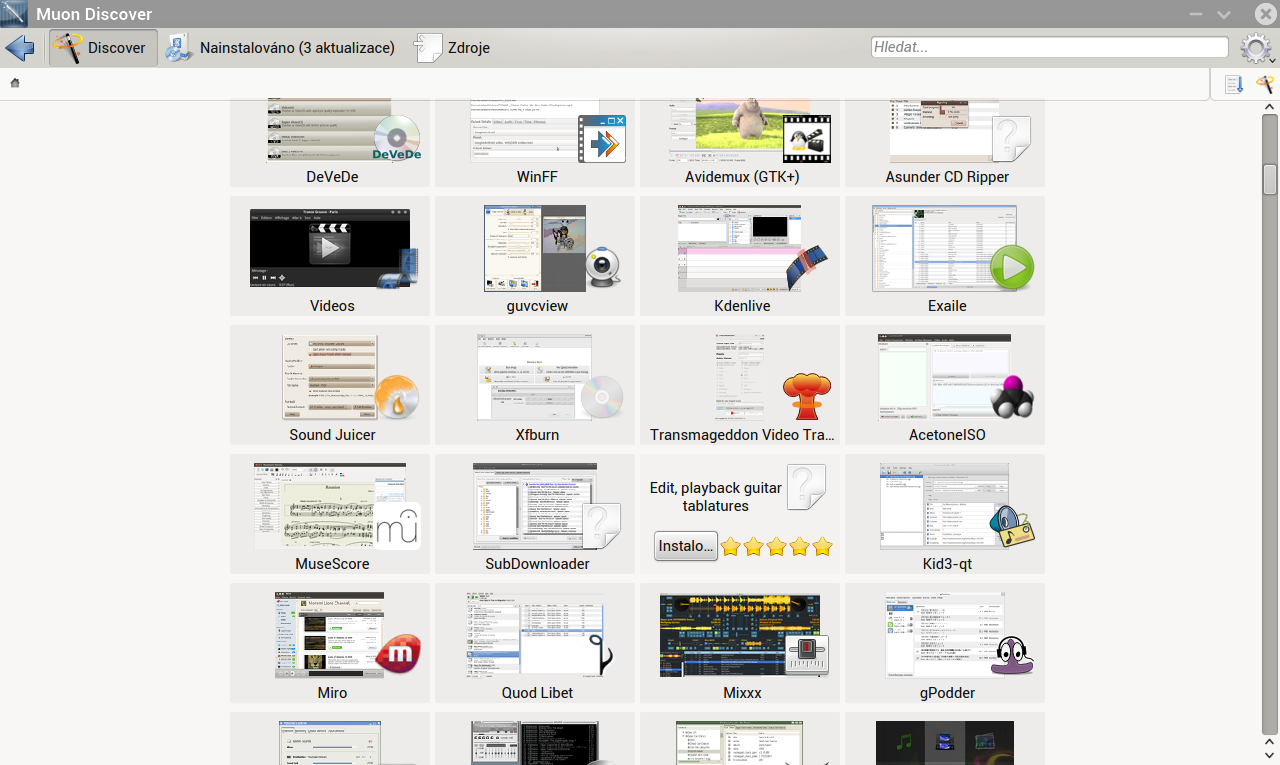Open the sort order list icon
The image size is (1280, 765).
[x=1234, y=85]
